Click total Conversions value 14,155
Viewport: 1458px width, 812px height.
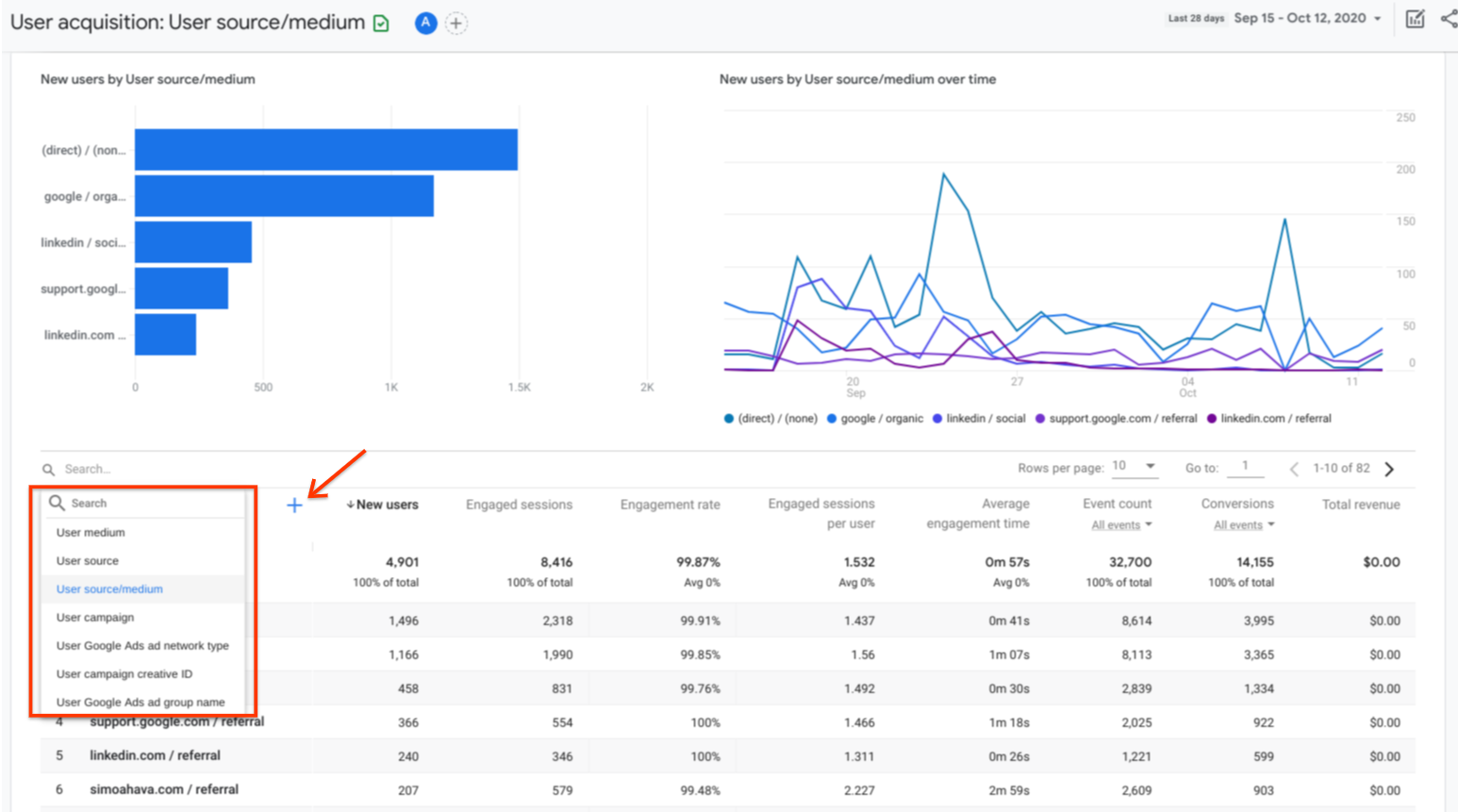click(x=1254, y=562)
